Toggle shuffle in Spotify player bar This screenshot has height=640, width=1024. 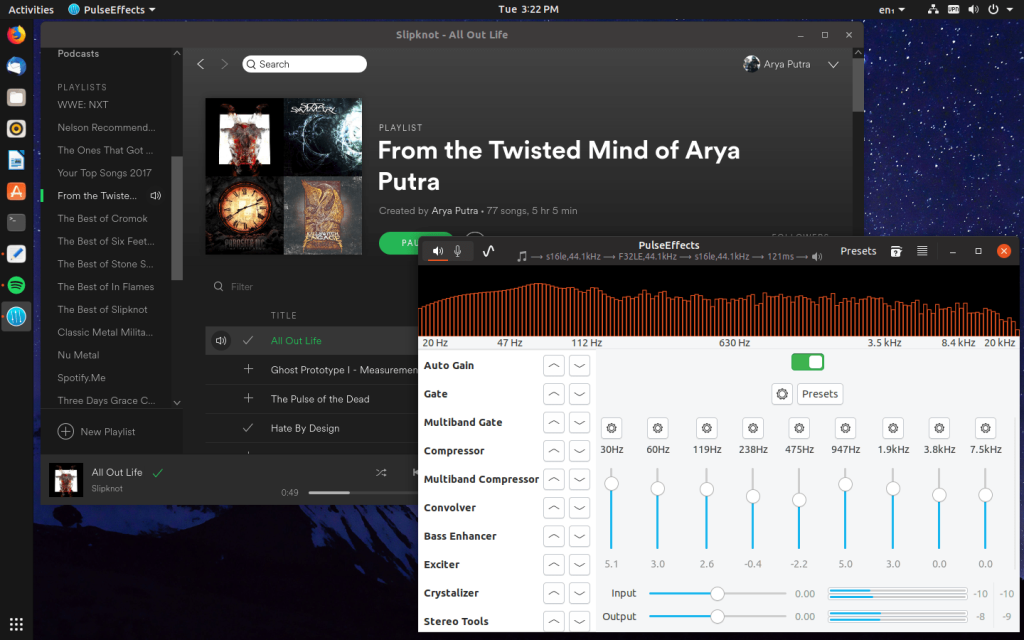[x=381, y=472]
